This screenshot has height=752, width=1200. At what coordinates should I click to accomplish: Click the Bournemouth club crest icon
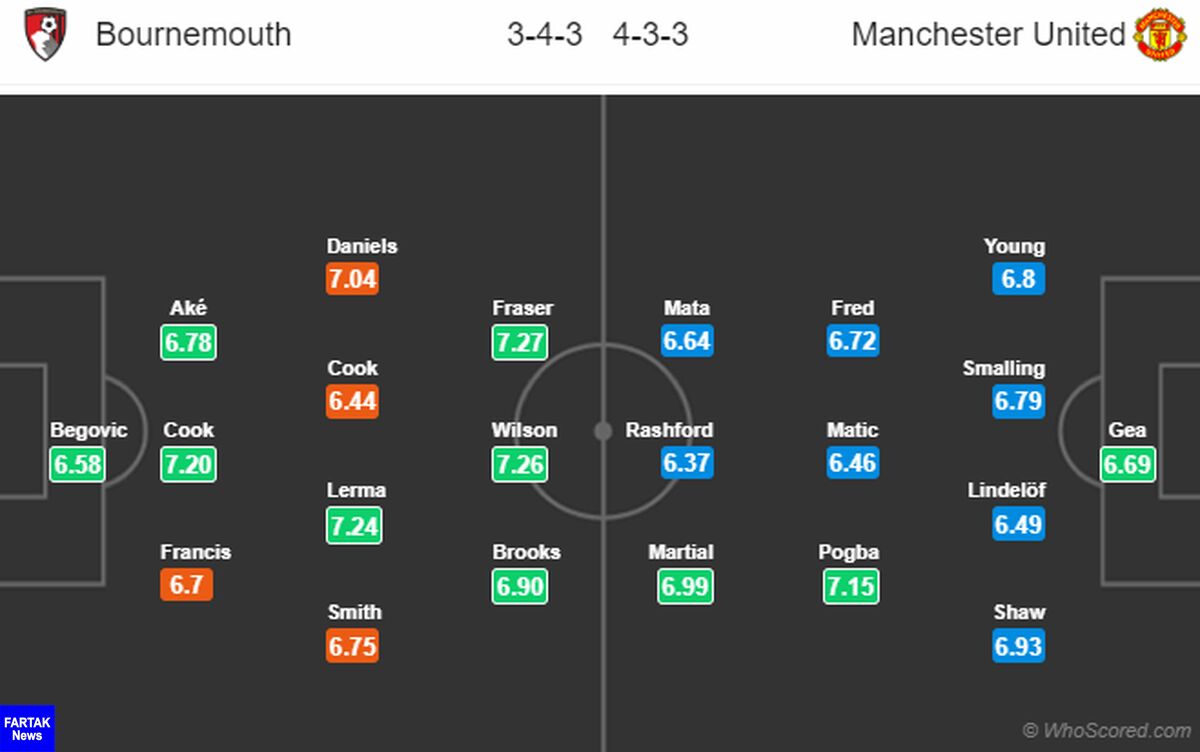[x=45, y=35]
